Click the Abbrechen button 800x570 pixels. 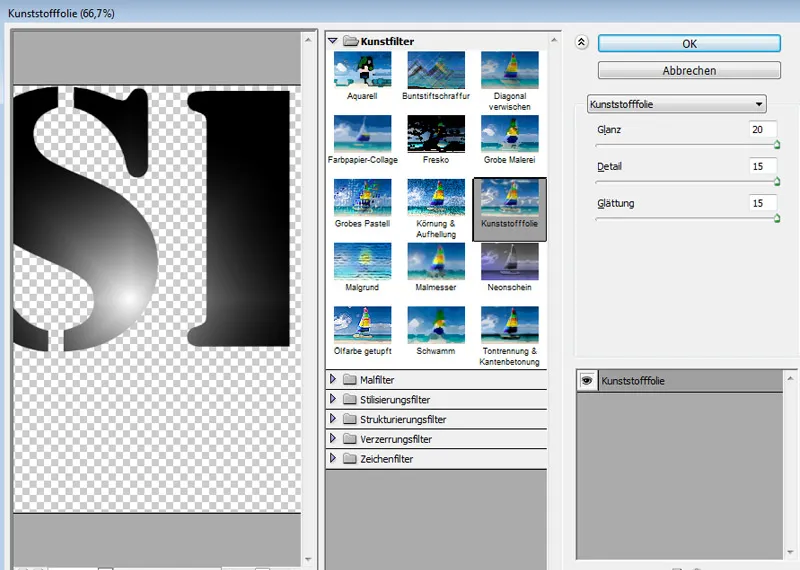point(689,70)
